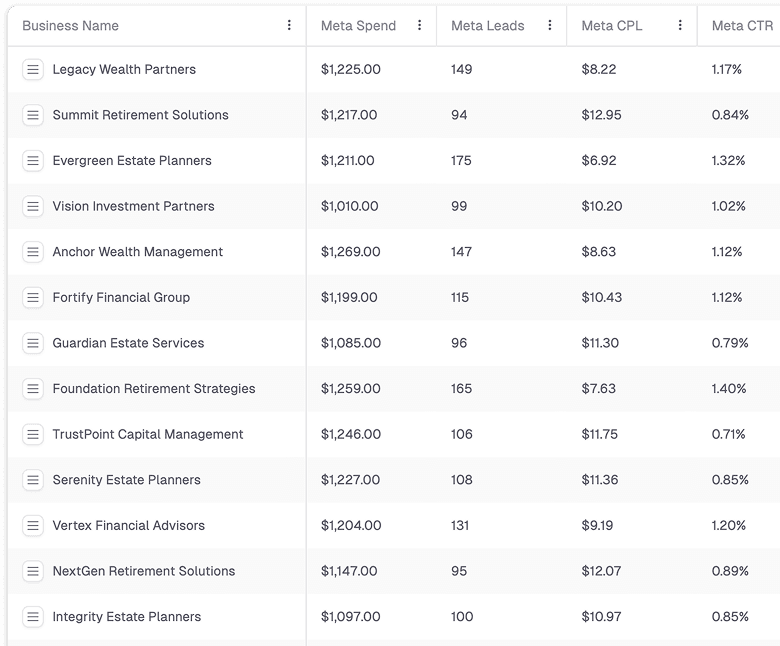This screenshot has height=646, width=780.
Task: Select Vision Investment Partners Meta Leads cell
Action: point(460,206)
